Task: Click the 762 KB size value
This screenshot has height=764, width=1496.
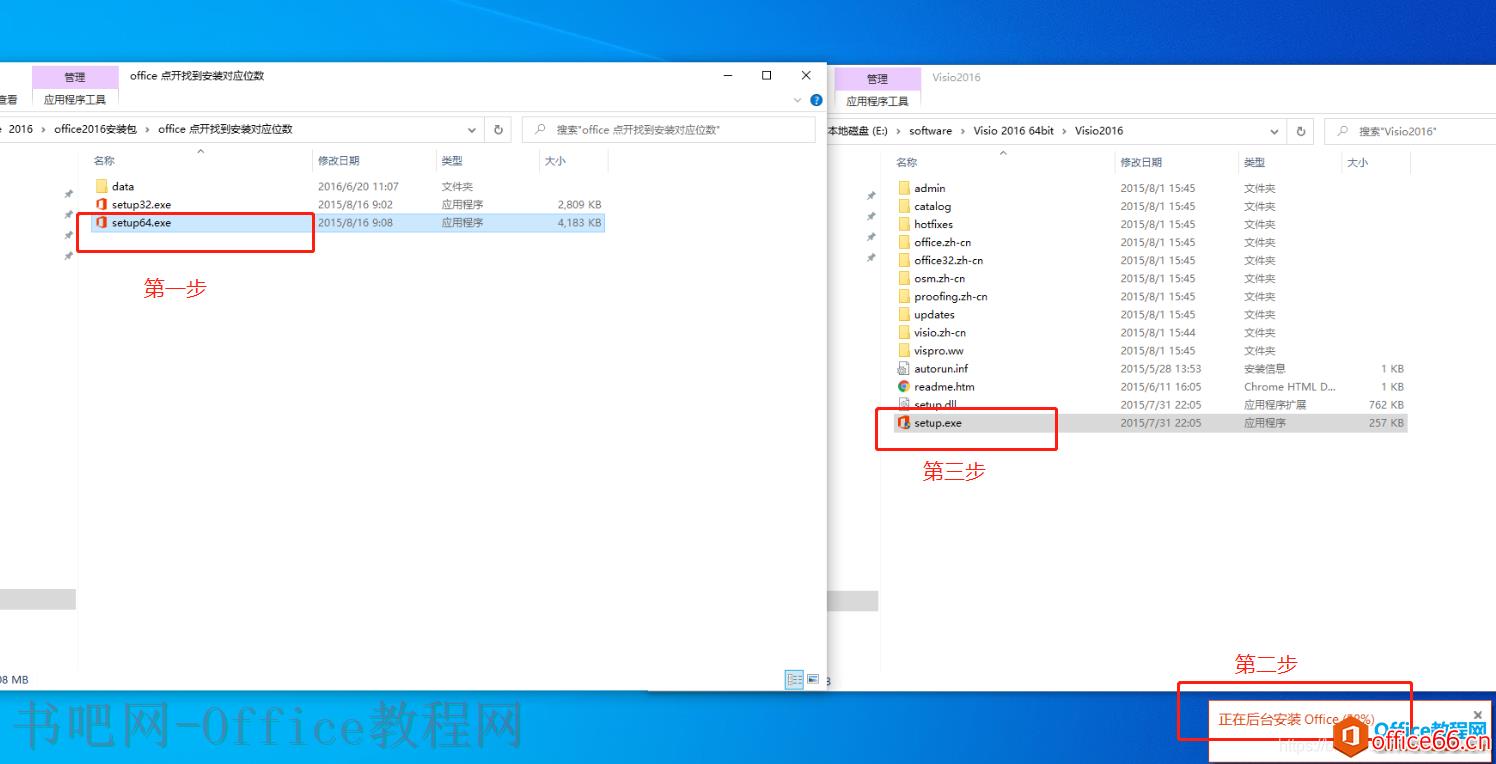Action: click(1386, 404)
